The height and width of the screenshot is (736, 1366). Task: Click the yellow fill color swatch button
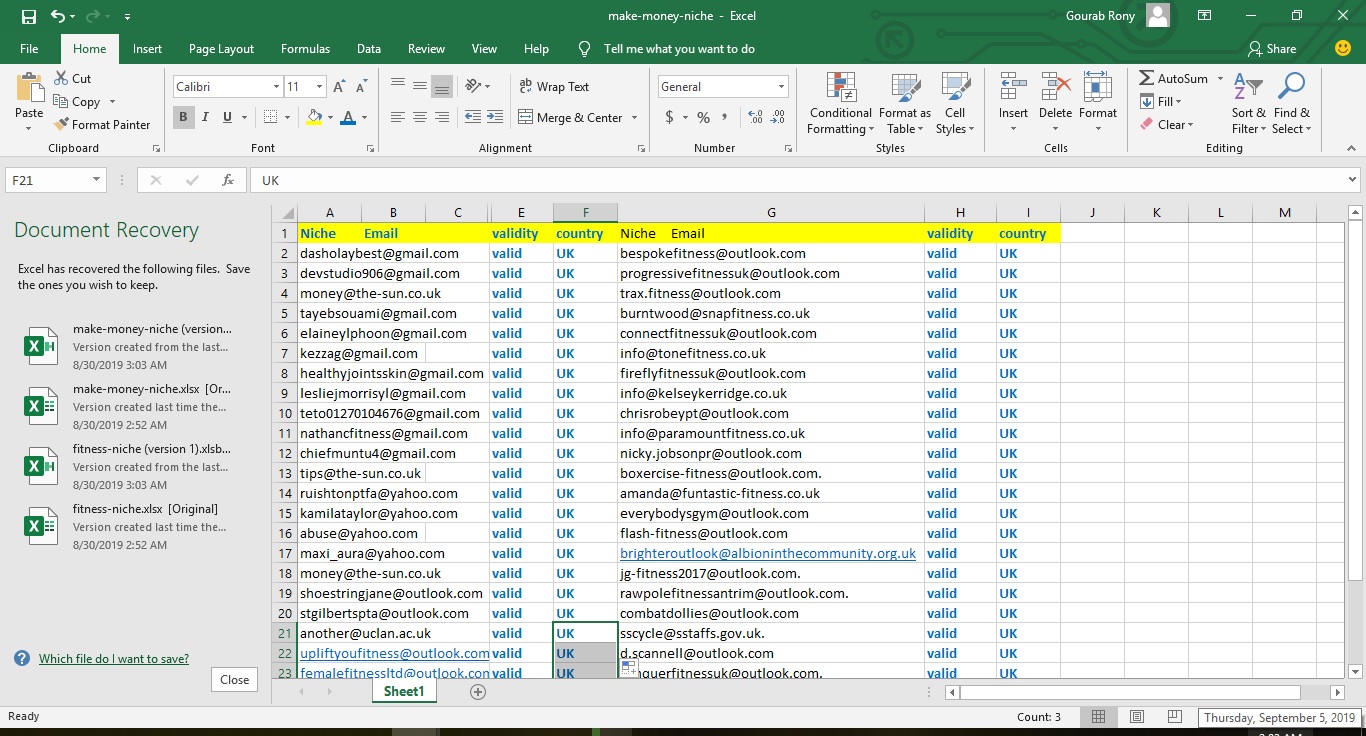pos(314,117)
